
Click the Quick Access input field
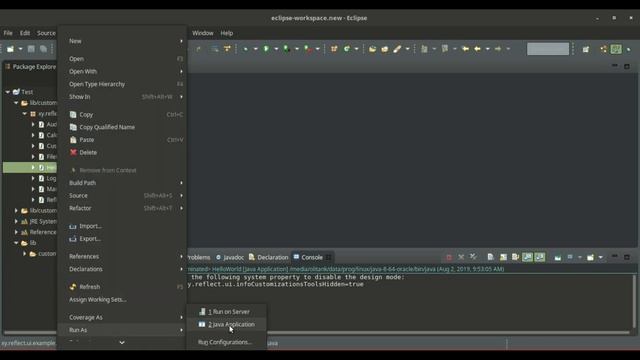click(548, 49)
